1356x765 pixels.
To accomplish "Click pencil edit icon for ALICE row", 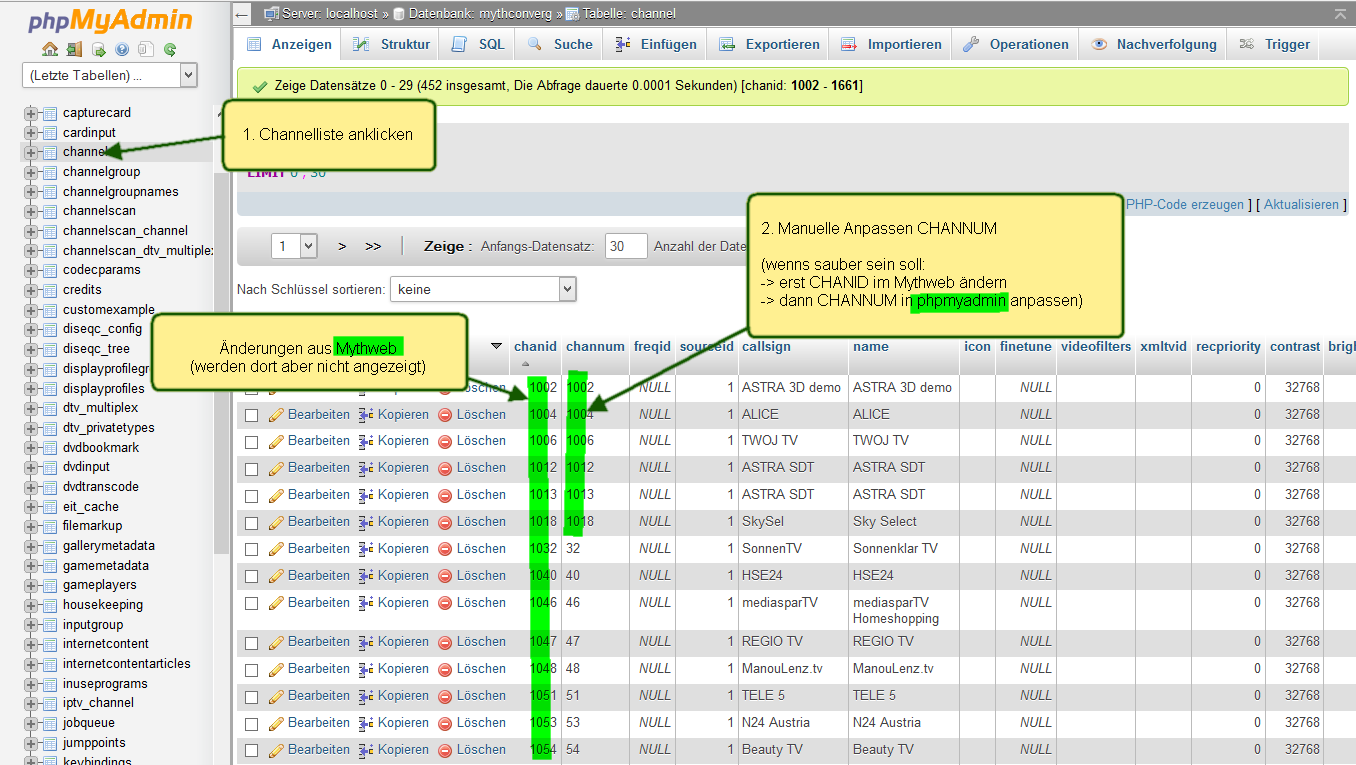I will [277, 414].
